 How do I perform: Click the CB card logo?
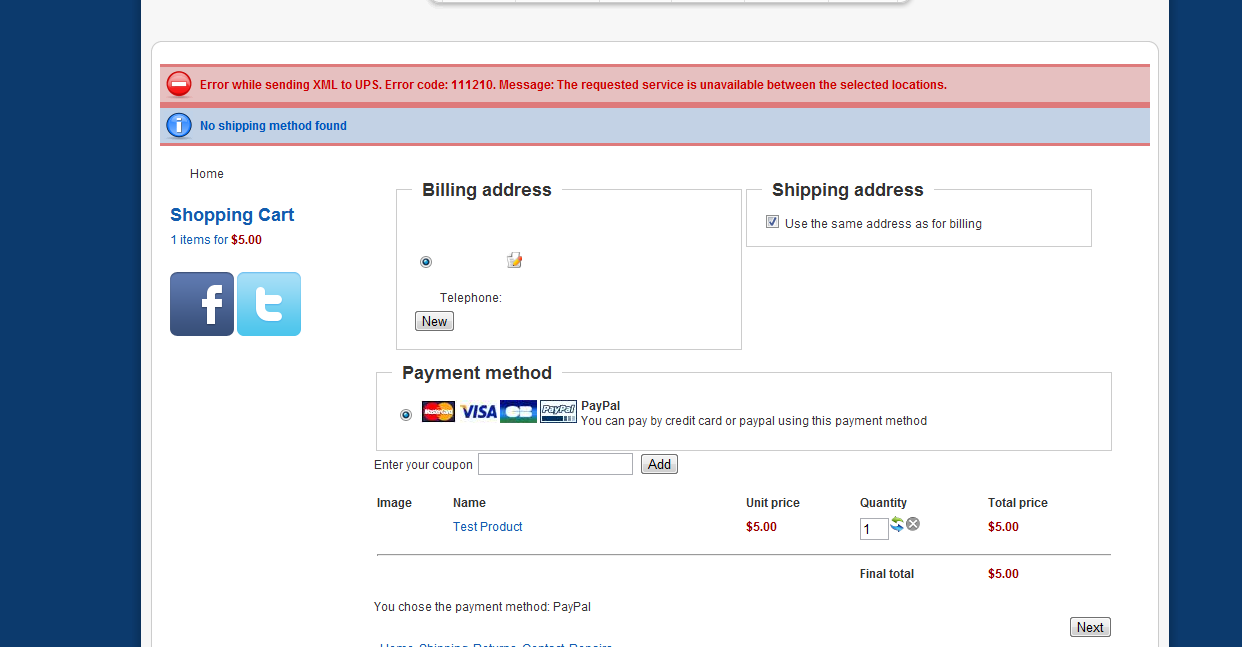pos(518,412)
